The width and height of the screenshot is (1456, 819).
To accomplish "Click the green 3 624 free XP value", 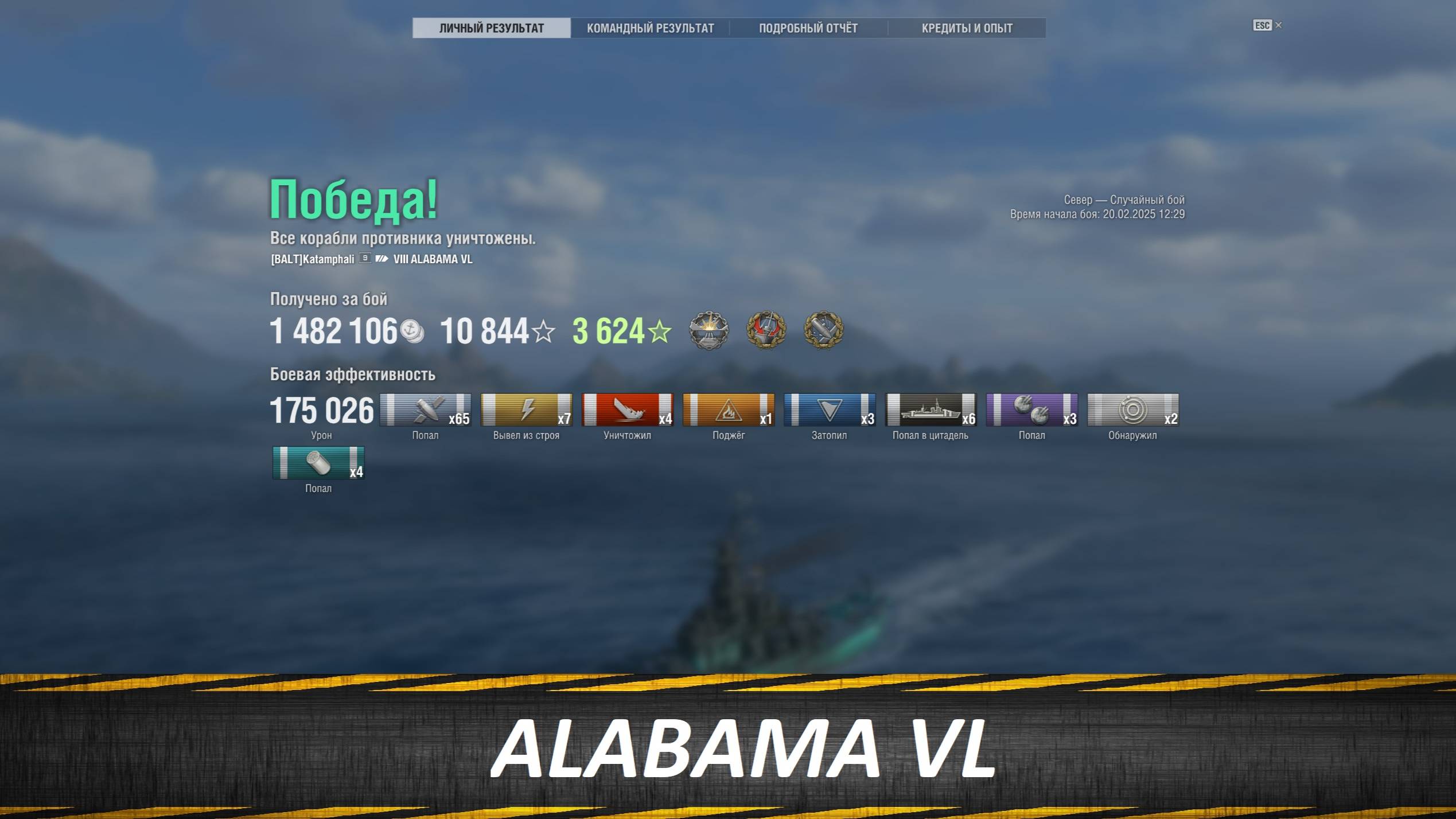I will pyautogui.click(x=609, y=331).
